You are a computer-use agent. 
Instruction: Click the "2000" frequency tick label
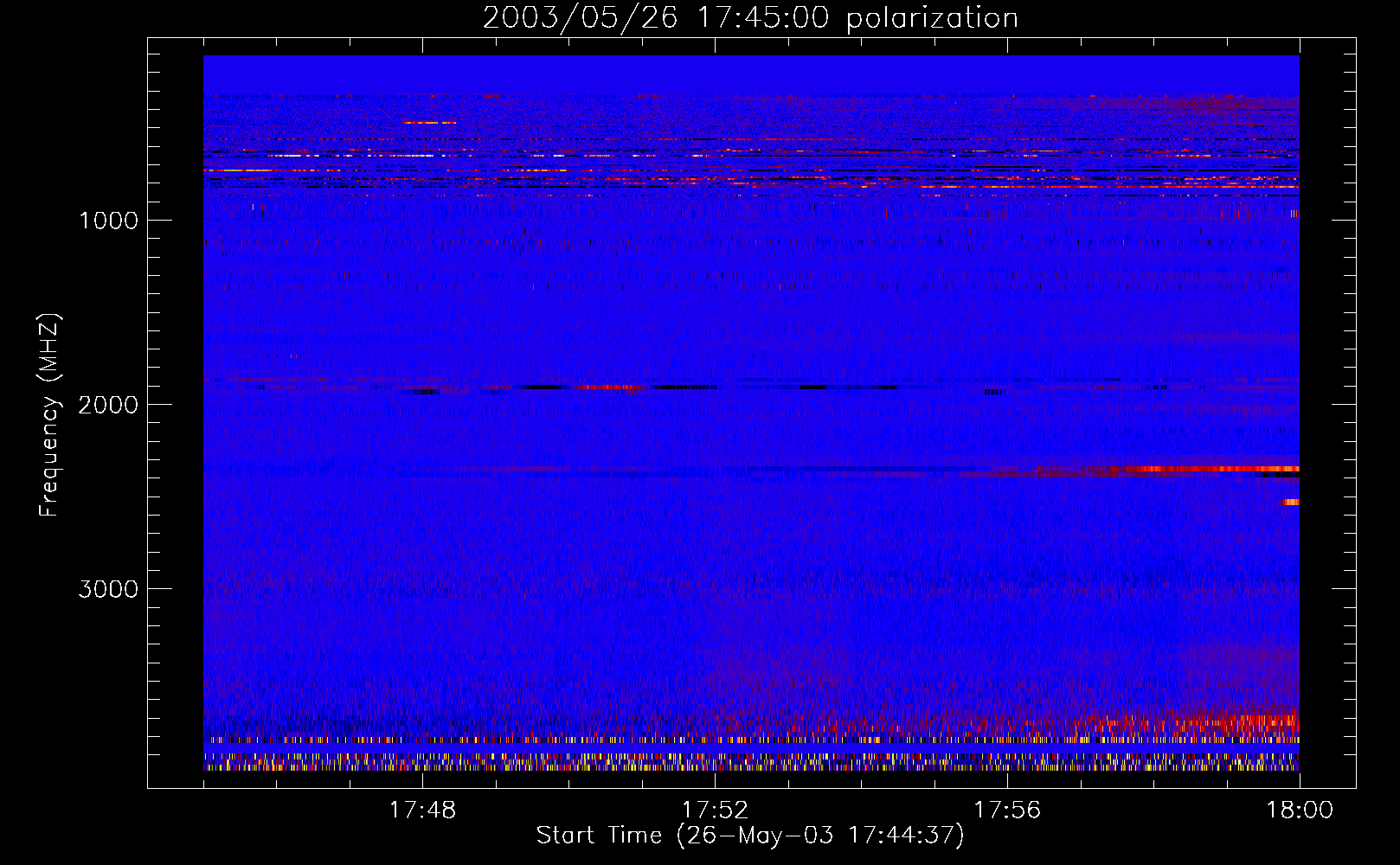pyautogui.click(x=108, y=405)
